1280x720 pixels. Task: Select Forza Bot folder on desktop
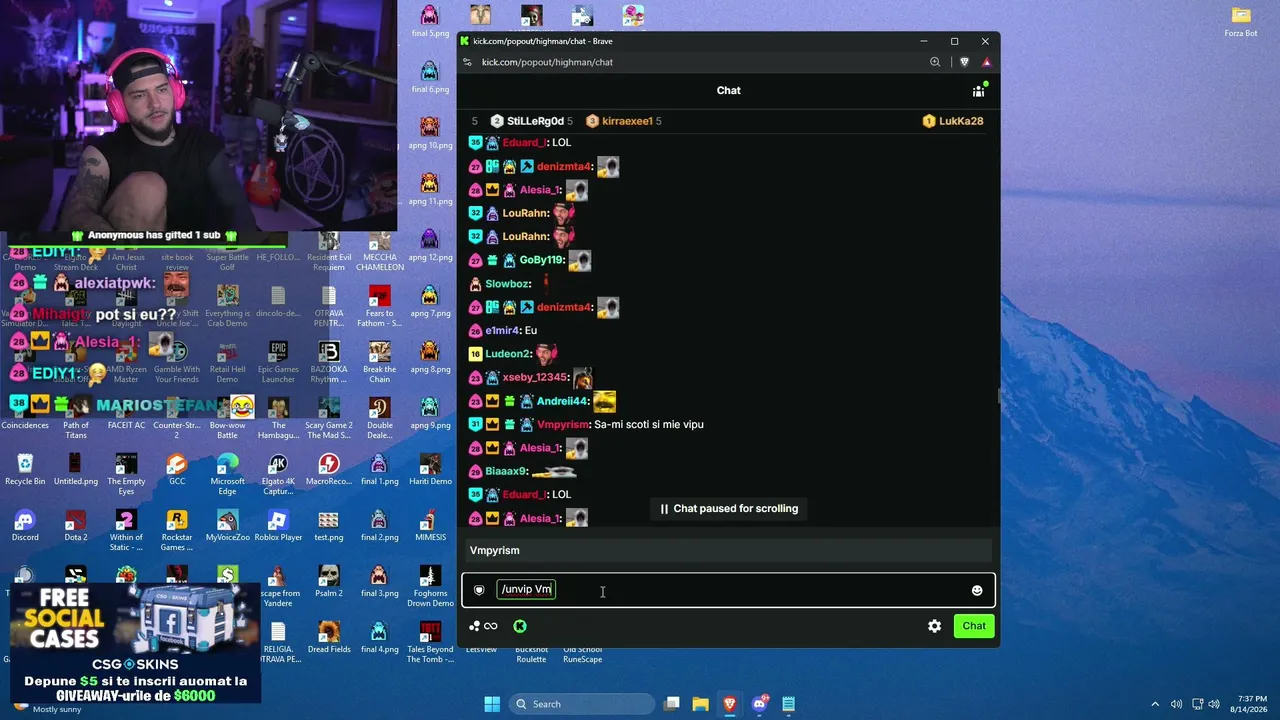pyautogui.click(x=1241, y=21)
